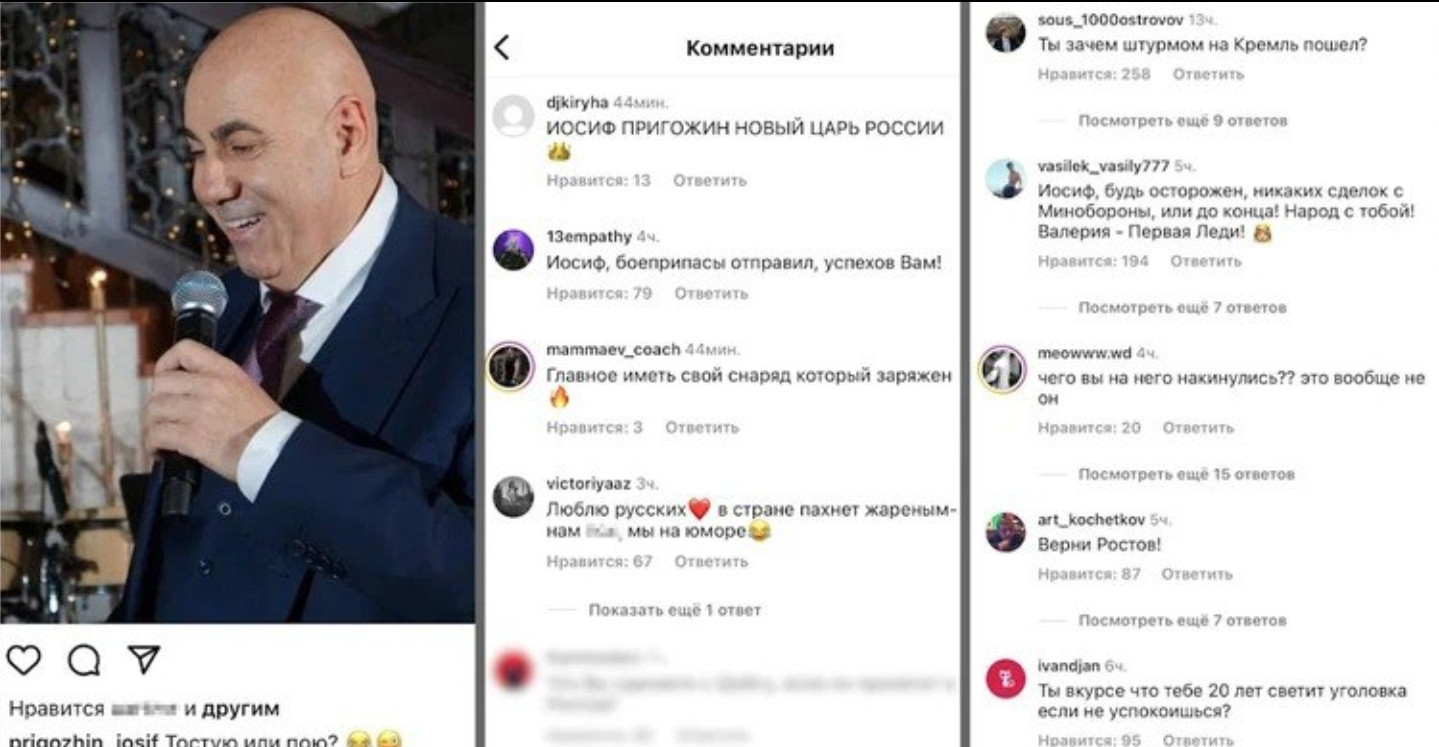This screenshot has height=747, width=1439.
Task: Open 13empathy's profile avatar
Action: click(513, 250)
